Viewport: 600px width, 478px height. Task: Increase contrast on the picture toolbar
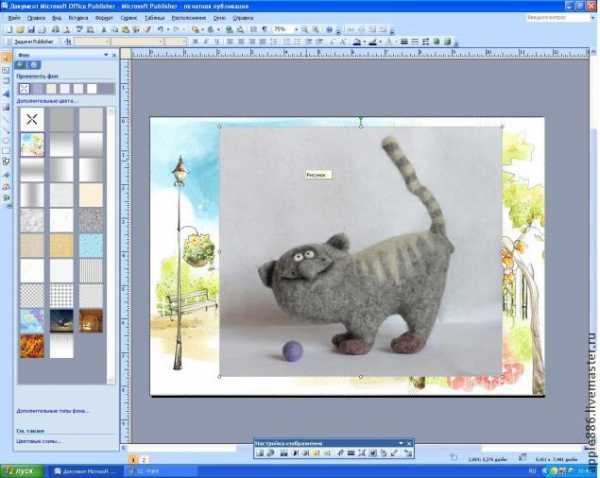(295, 453)
